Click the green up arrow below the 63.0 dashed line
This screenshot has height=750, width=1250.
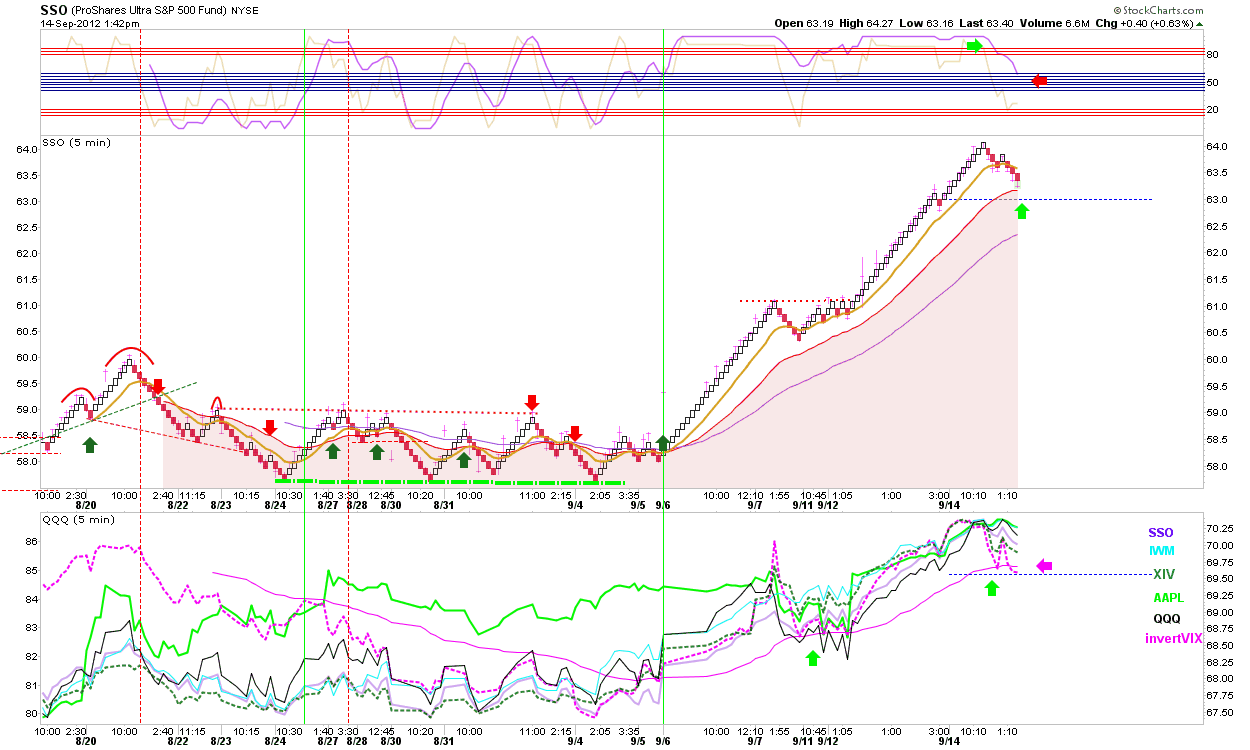pos(1021,211)
